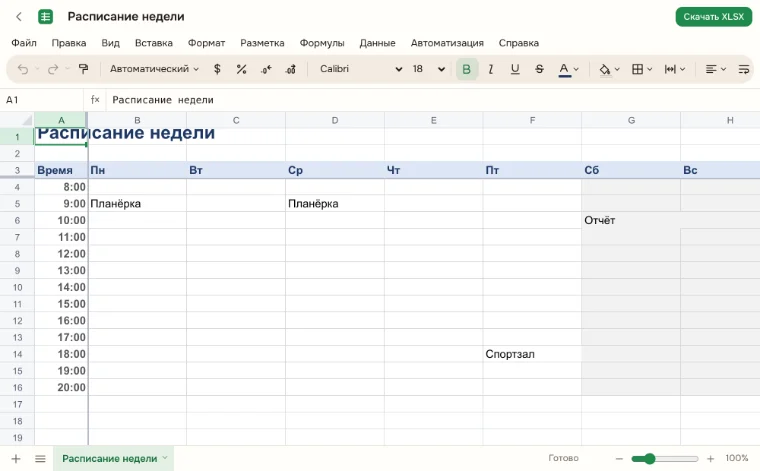The image size is (760, 471).
Task: Click the Redo icon
Action: coord(53,69)
